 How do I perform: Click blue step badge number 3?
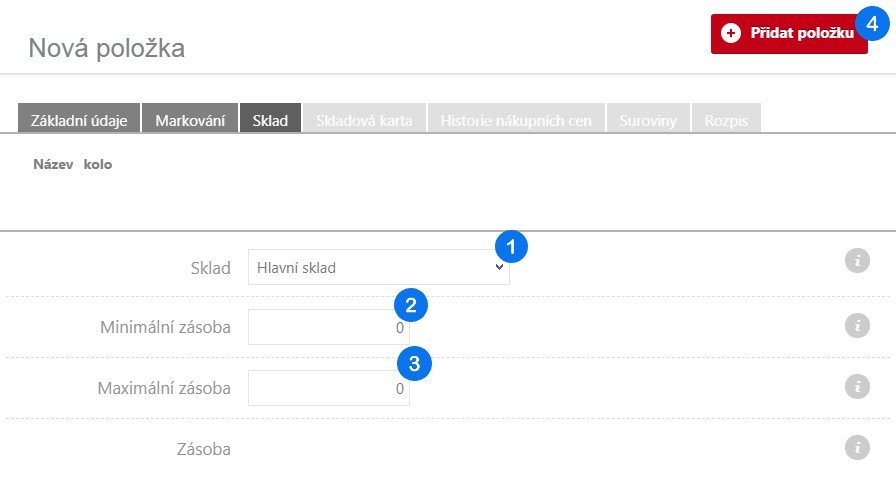click(413, 363)
